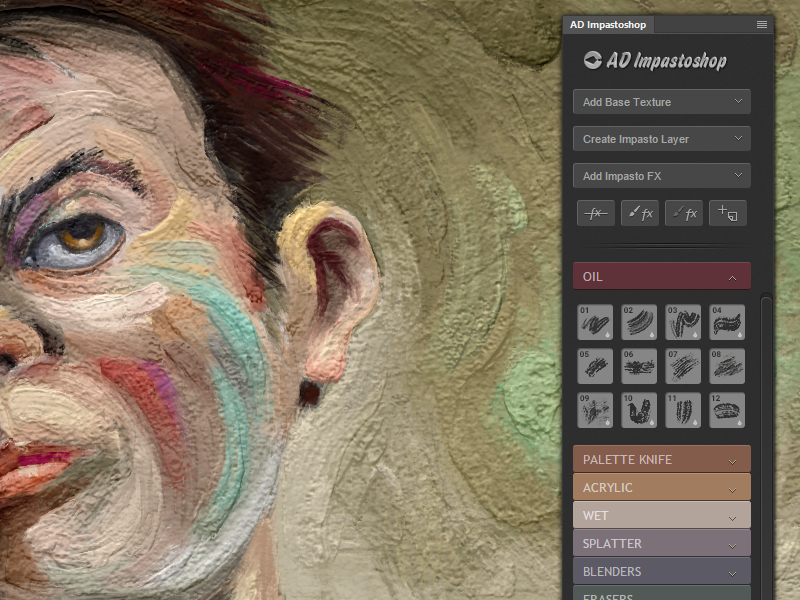Click the bright brush fx icon
Image resolution: width=800 pixels, height=600 pixels.
tap(639, 213)
